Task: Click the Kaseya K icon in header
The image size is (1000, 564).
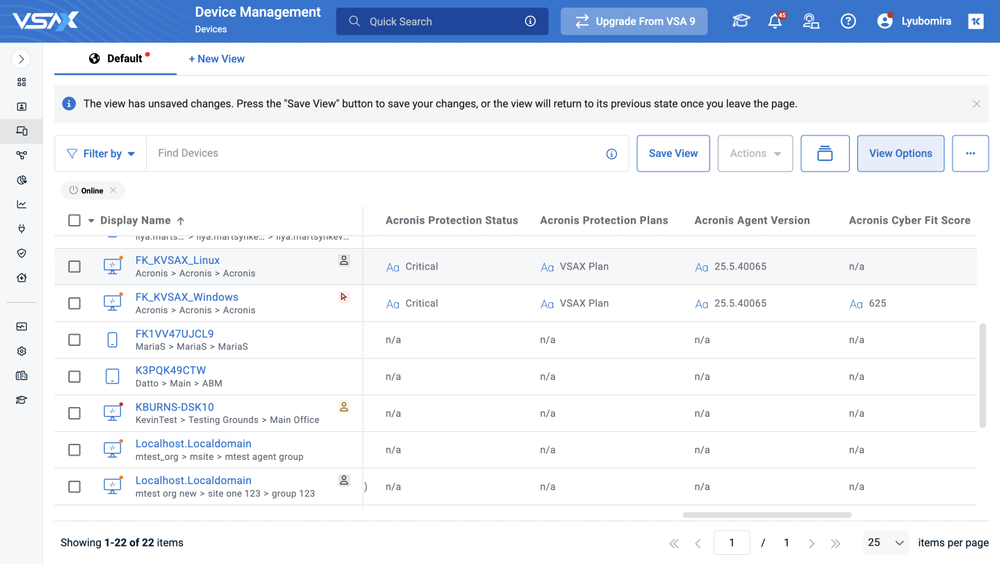Action: (x=976, y=21)
